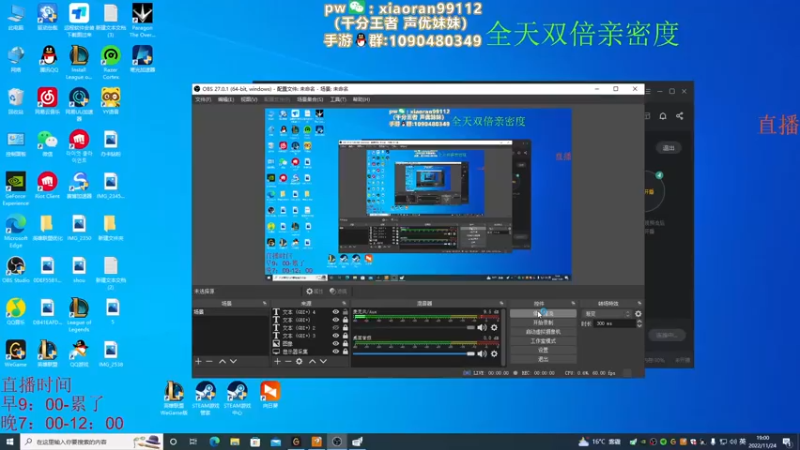The image size is (800, 450).
Task: Toggle lock on 文本 (GDI+) 4 source
Action: pos(345,312)
